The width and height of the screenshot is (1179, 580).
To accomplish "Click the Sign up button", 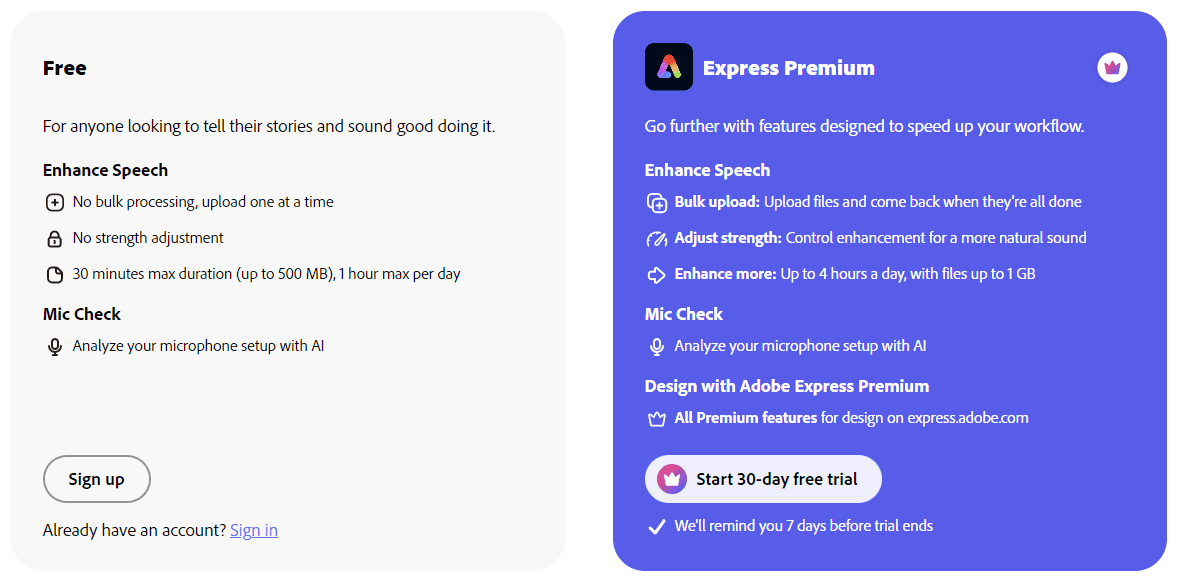I will [x=97, y=479].
